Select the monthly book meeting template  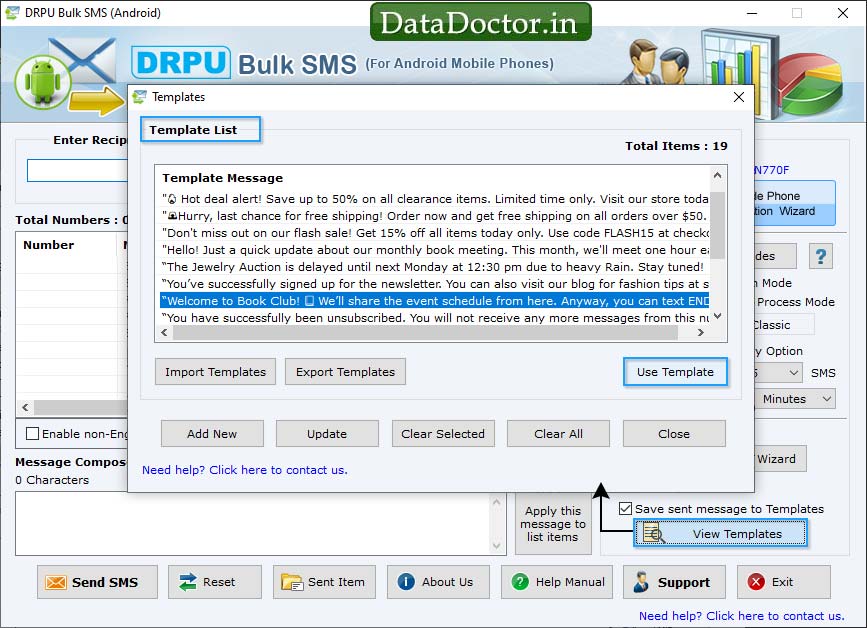coord(435,250)
